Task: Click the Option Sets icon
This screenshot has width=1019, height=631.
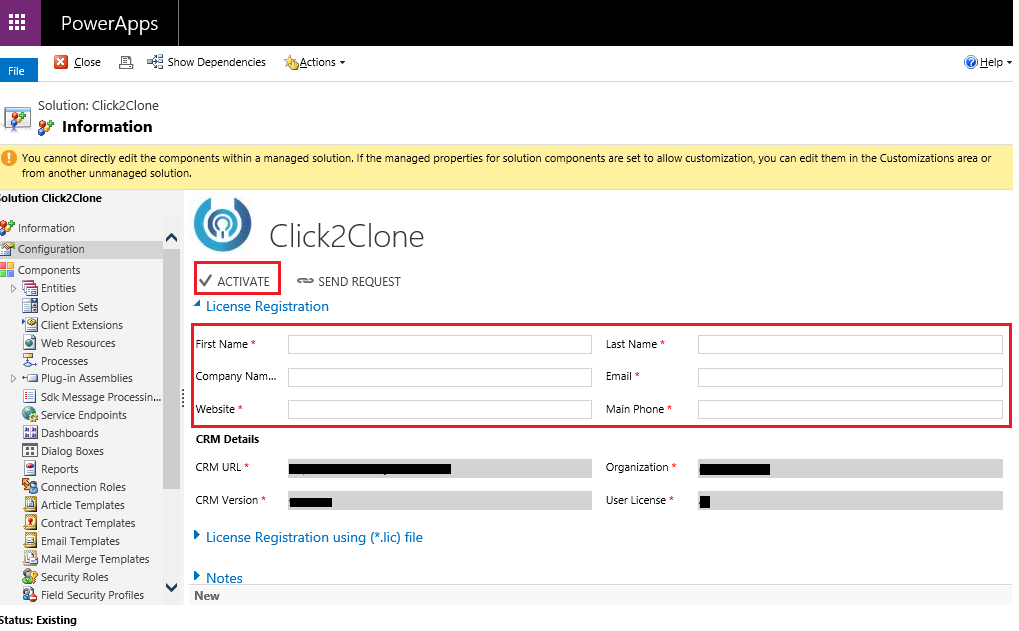Action: (30, 306)
